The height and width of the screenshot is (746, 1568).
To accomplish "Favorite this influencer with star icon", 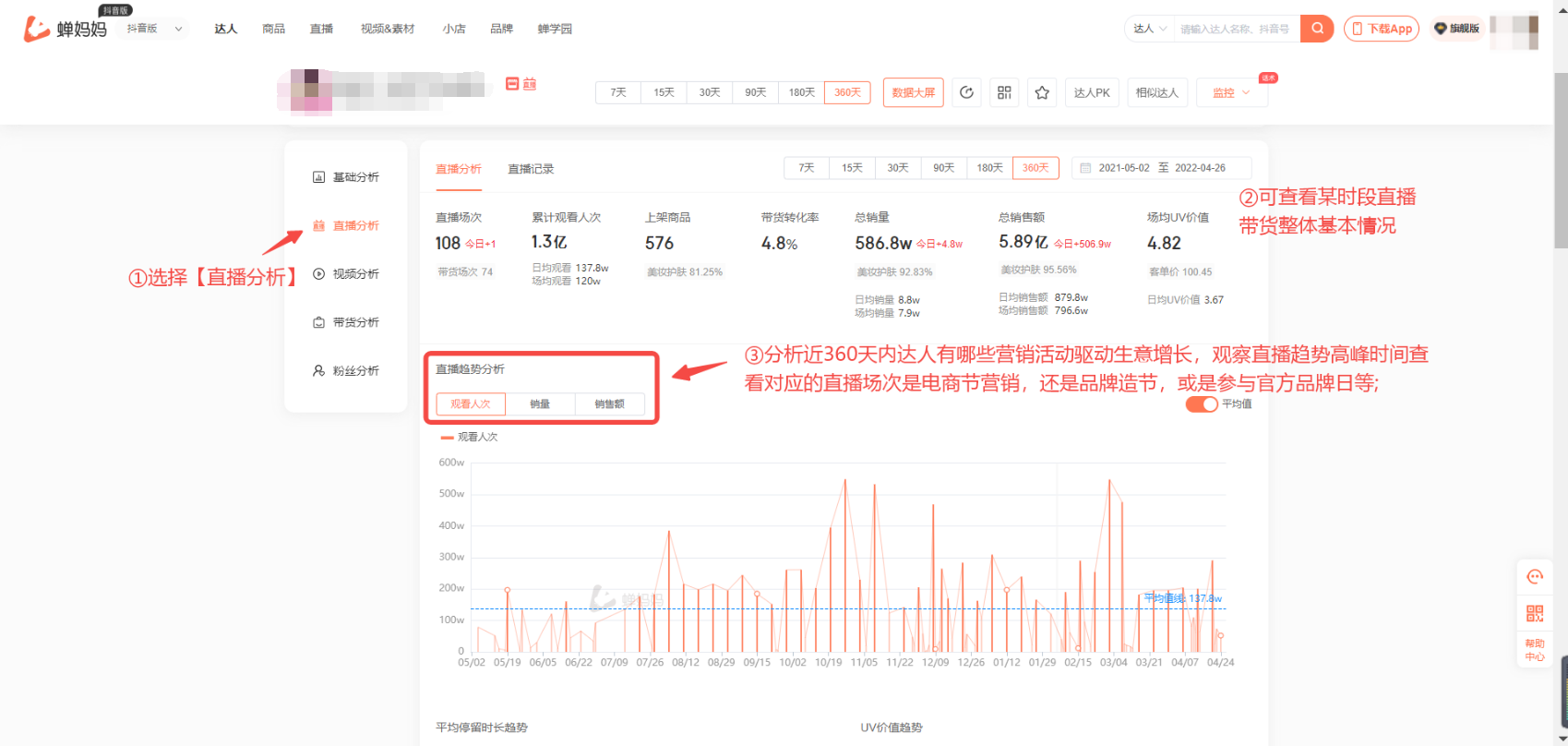I will point(1042,92).
